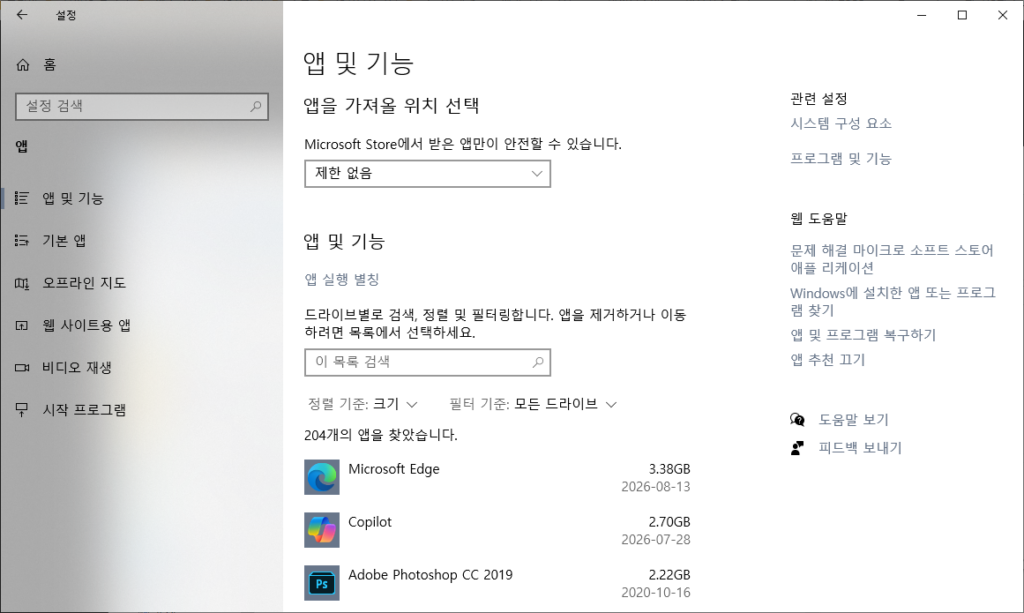This screenshot has height=613, width=1024.
Task: Open the 앱 추천 끄기 link
Action: [827, 360]
